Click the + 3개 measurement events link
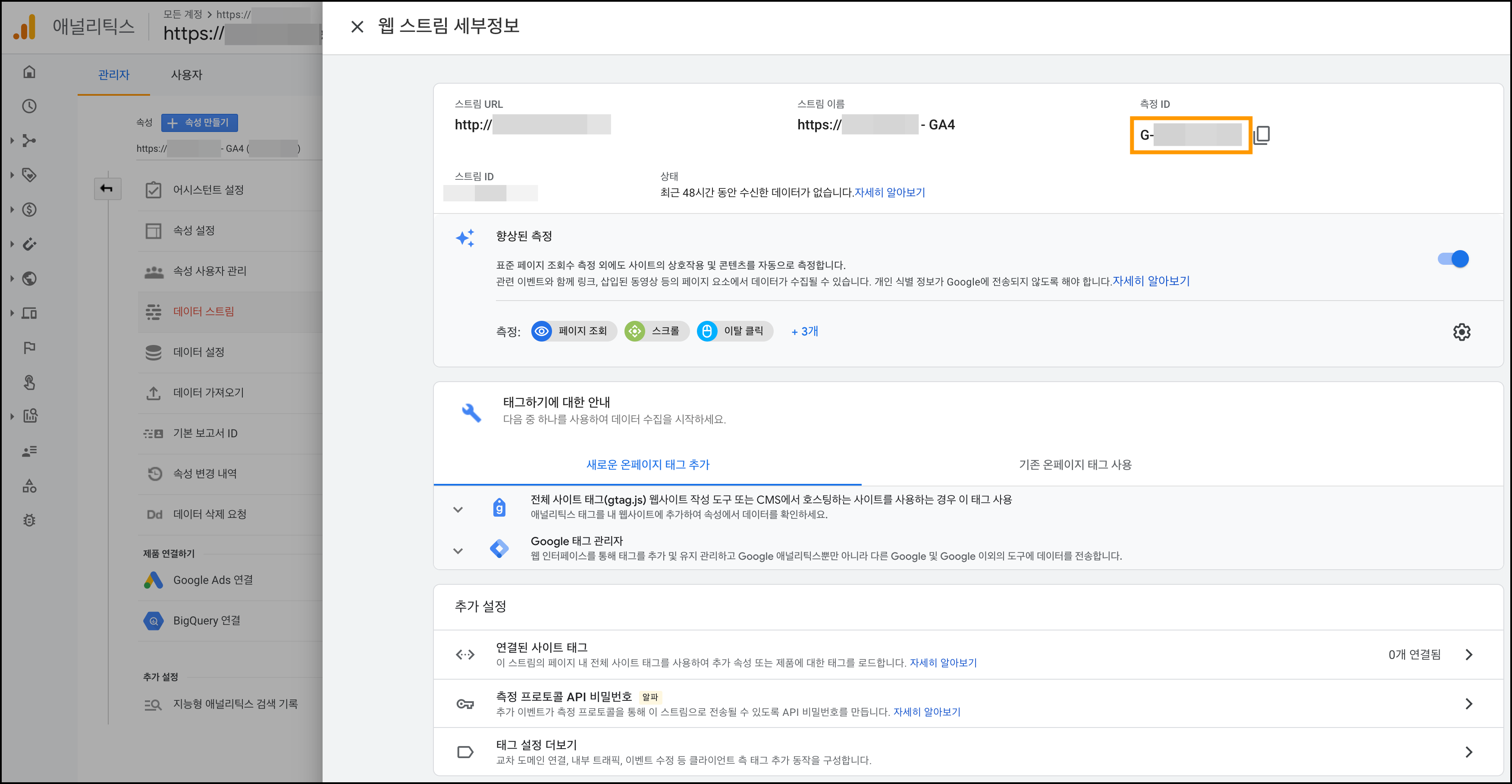1512x784 pixels. pyautogui.click(x=804, y=332)
